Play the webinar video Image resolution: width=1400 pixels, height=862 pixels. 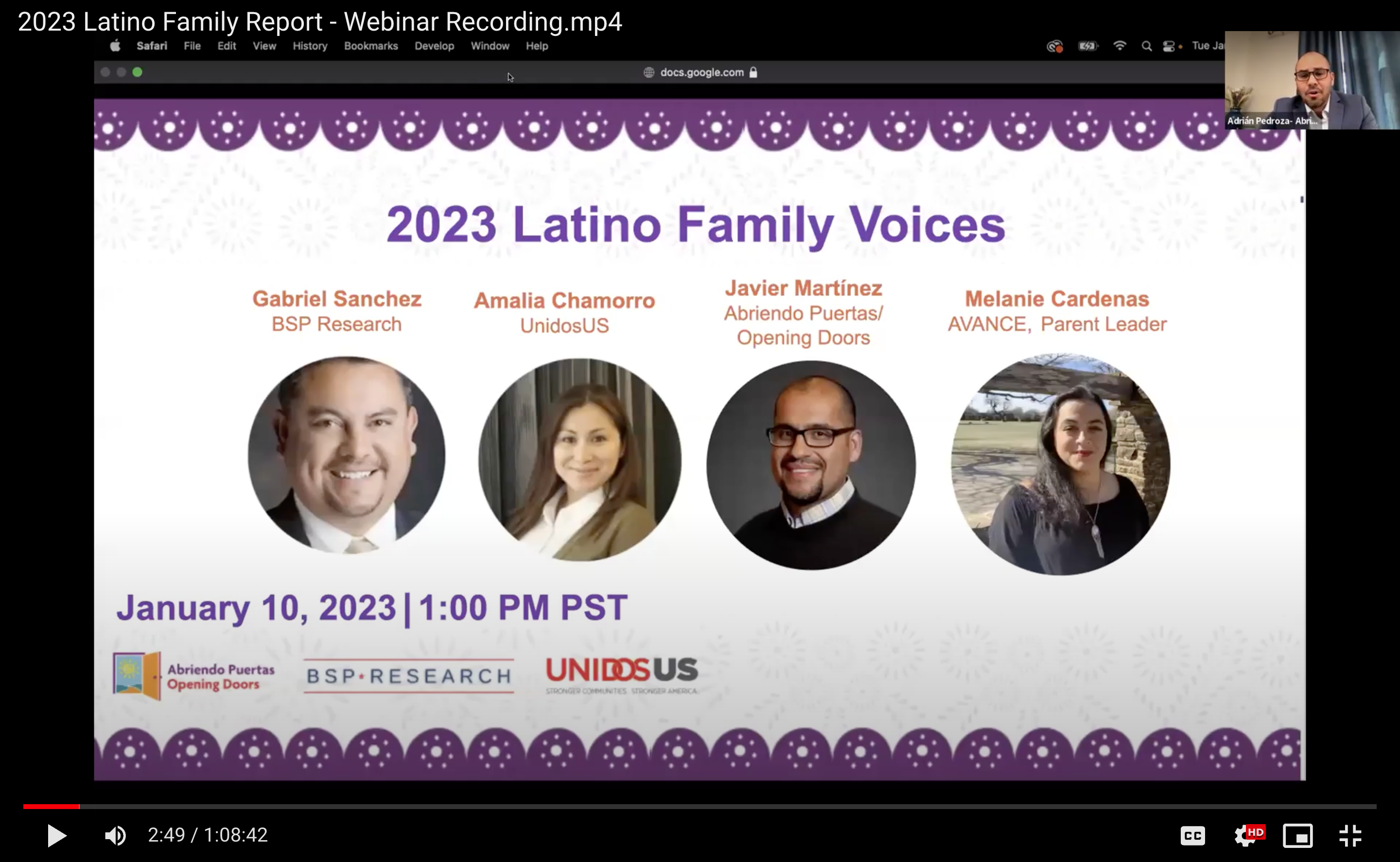click(56, 835)
